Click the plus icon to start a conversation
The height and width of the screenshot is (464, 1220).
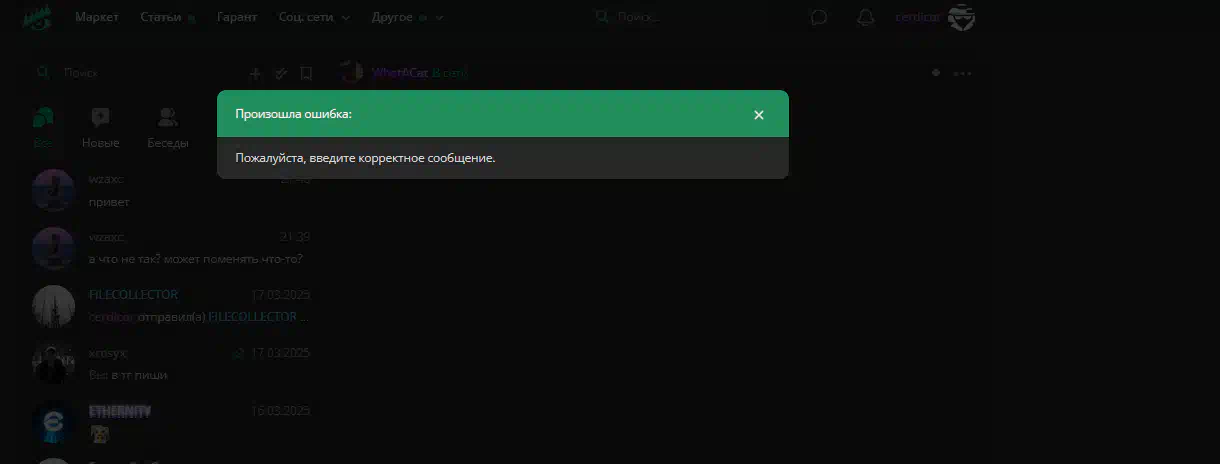(x=255, y=73)
